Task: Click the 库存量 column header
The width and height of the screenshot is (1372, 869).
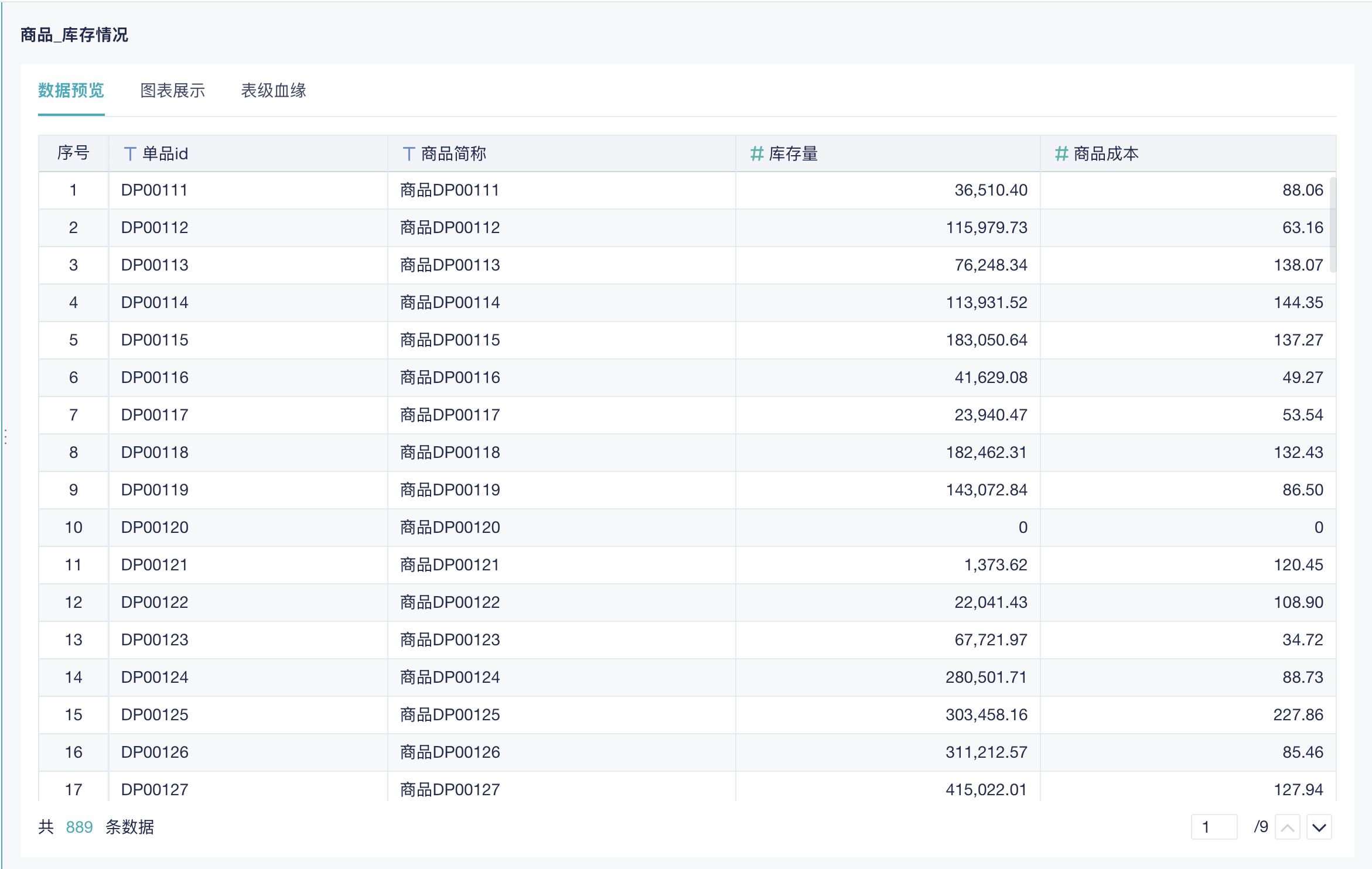Action: (793, 154)
